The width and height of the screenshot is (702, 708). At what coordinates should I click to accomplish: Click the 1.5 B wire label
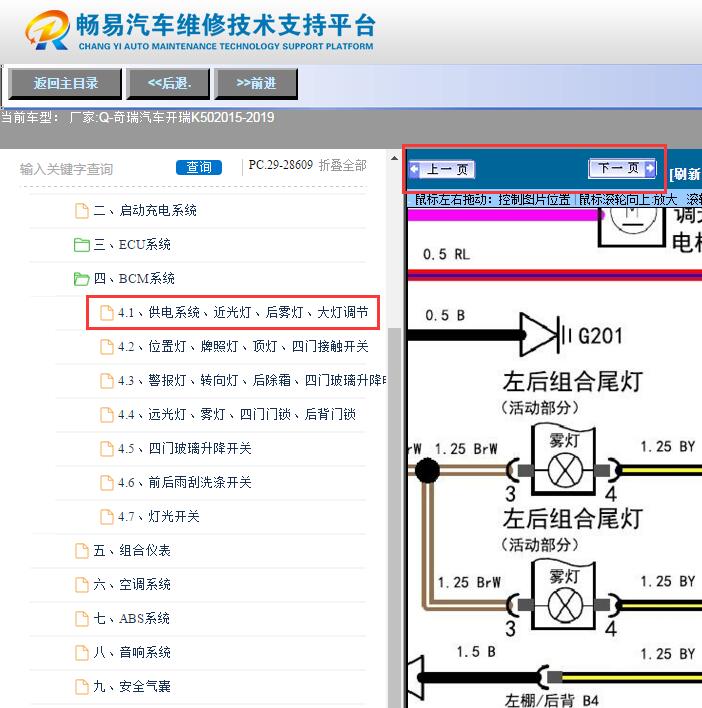[476, 652]
